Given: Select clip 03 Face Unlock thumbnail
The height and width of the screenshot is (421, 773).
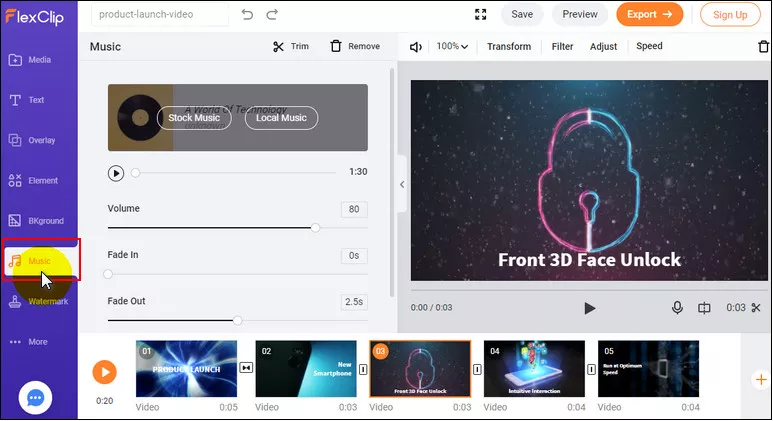Looking at the screenshot, I should tap(420, 369).
